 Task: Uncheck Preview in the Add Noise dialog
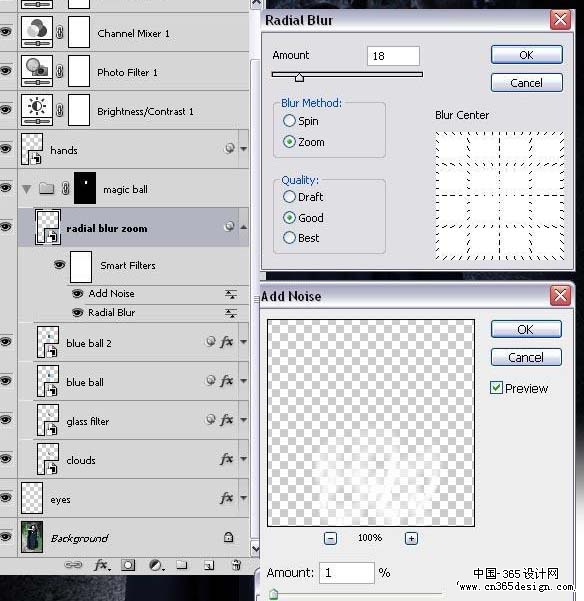click(496, 388)
